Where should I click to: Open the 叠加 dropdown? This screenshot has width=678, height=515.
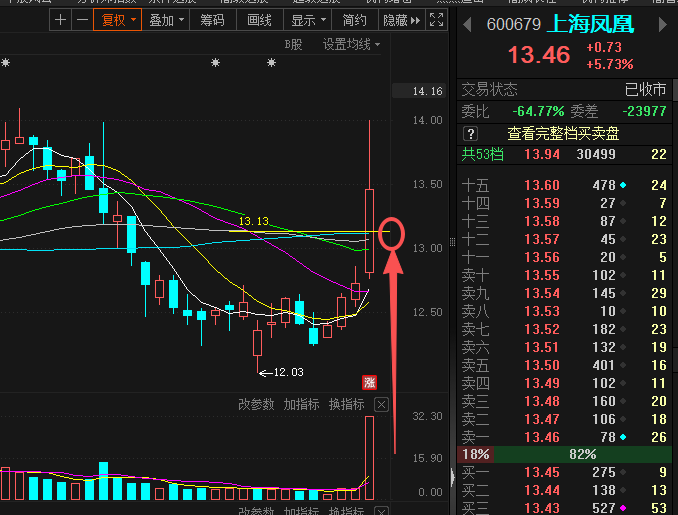[x=166, y=20]
